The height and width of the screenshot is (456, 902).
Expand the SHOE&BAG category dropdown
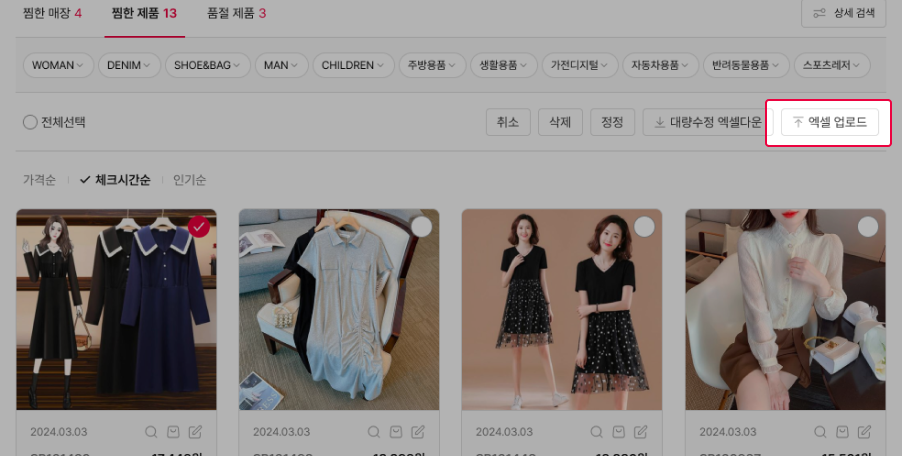[x=208, y=65]
